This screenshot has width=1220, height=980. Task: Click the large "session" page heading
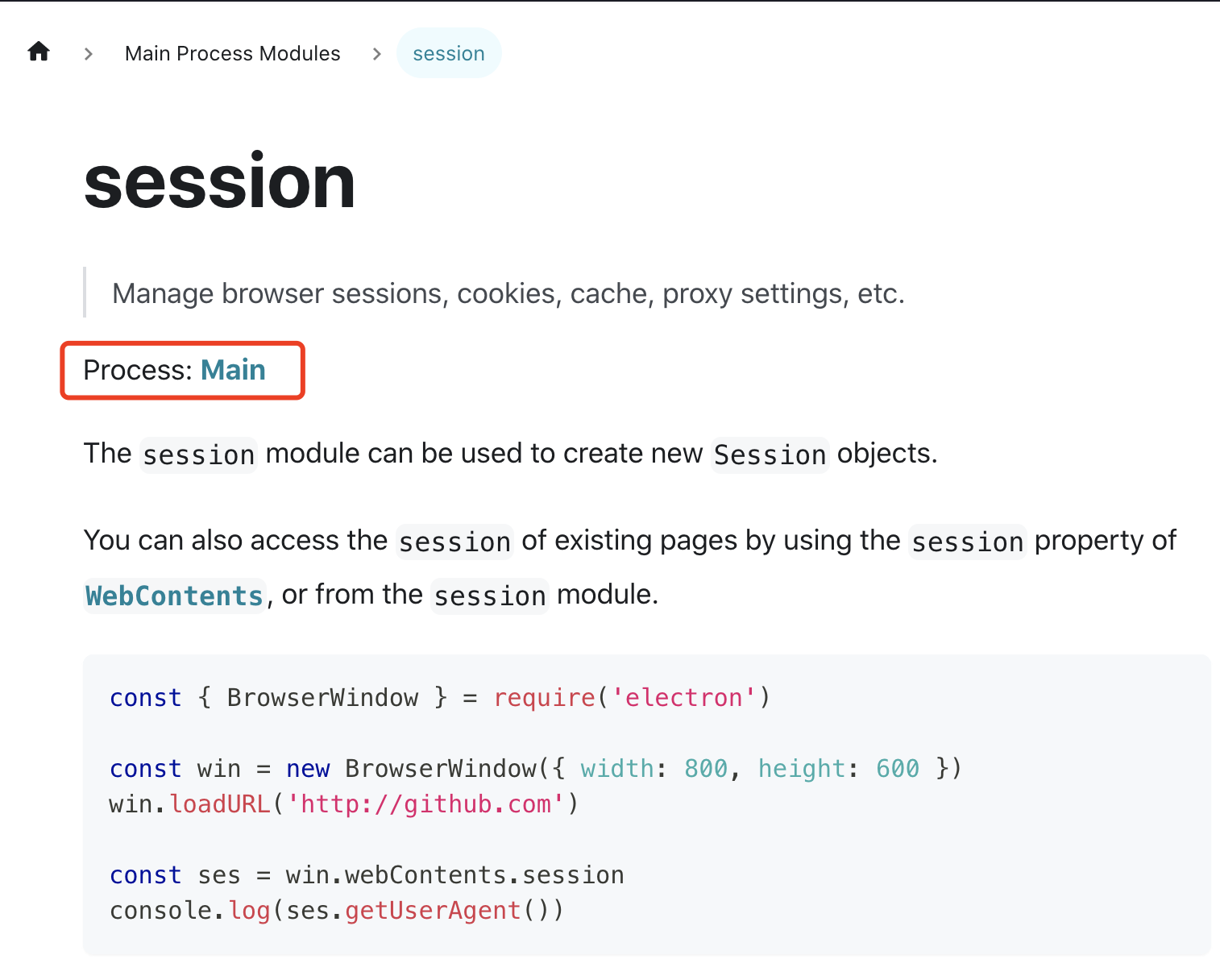[x=219, y=182]
